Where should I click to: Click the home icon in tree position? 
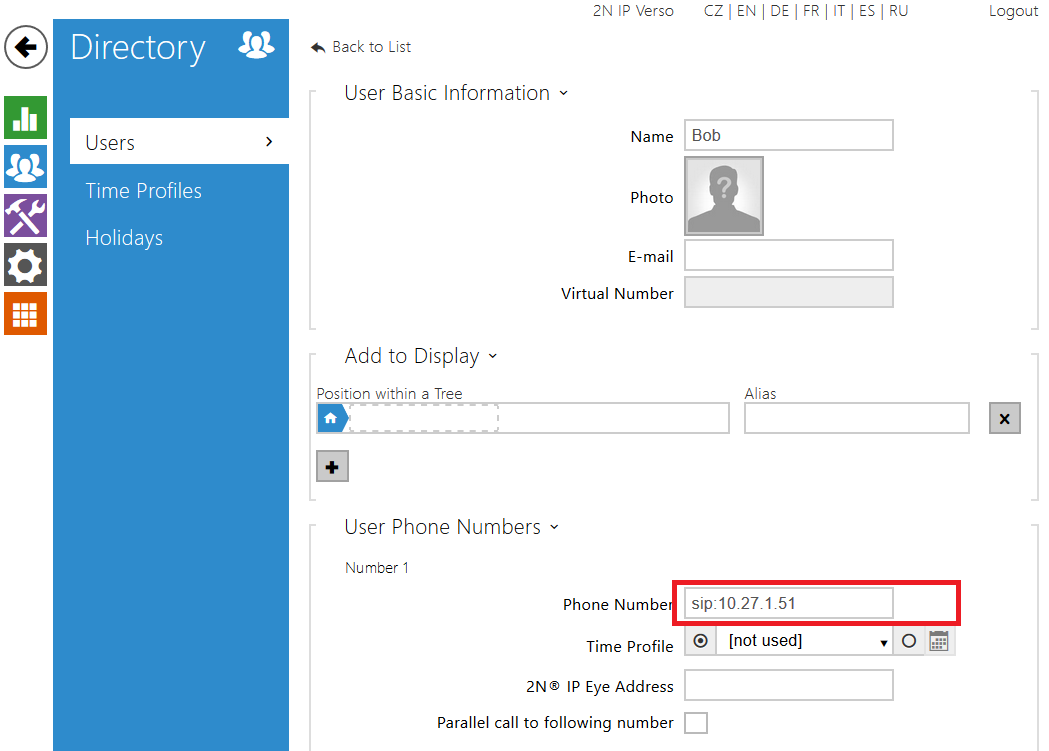pos(330,418)
